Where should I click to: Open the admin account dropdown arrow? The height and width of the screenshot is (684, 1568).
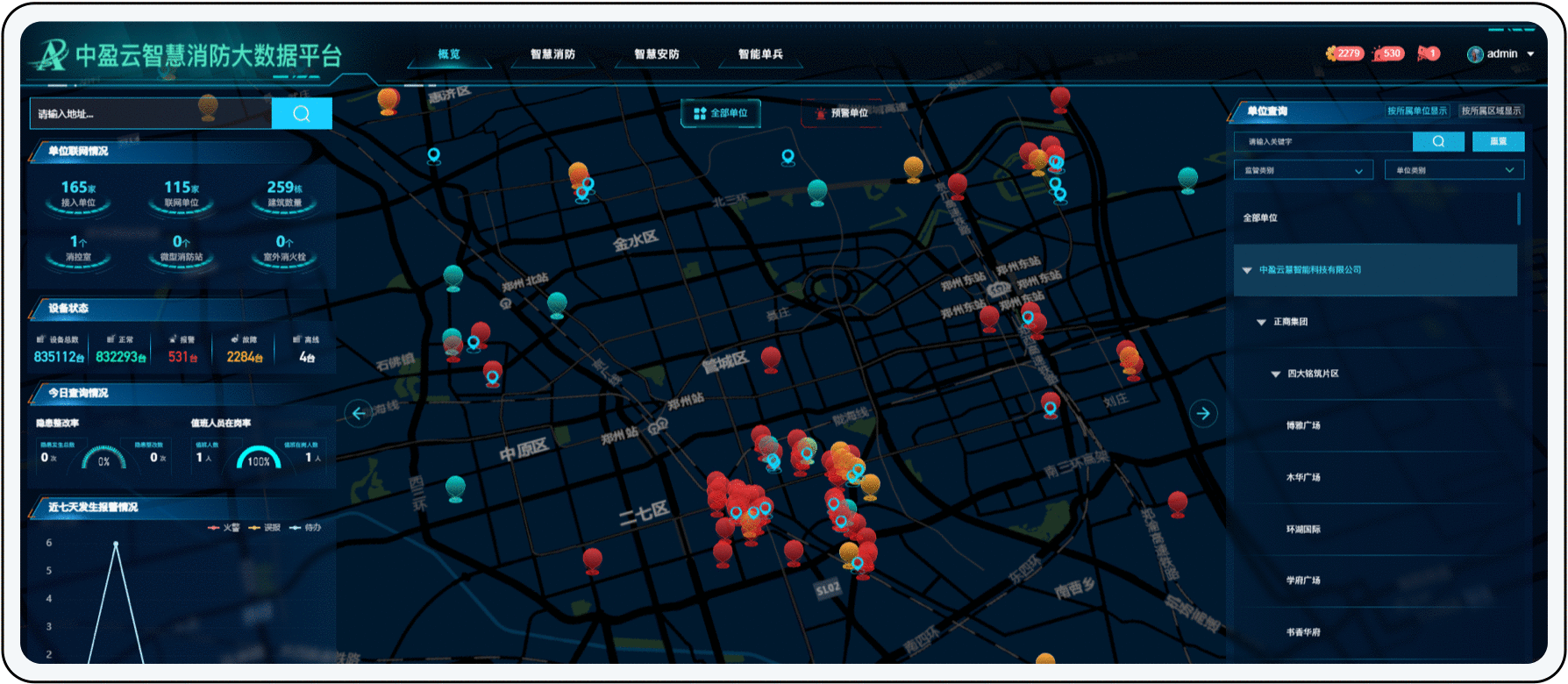pos(1530,54)
